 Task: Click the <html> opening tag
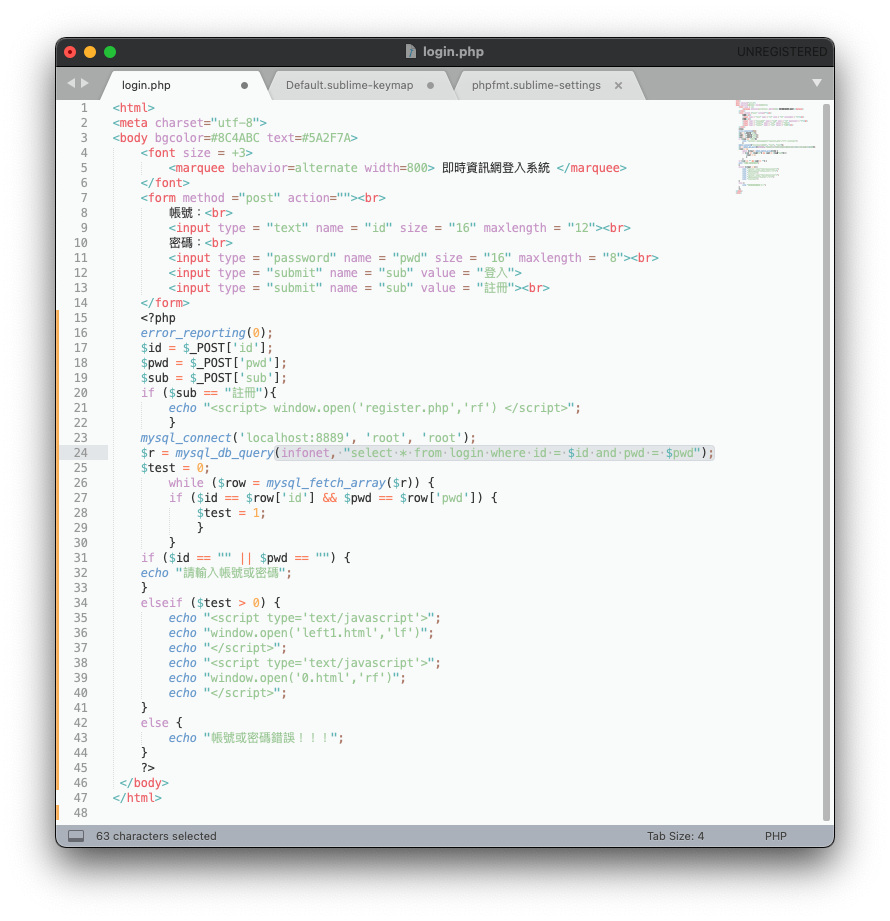[x=133, y=108]
